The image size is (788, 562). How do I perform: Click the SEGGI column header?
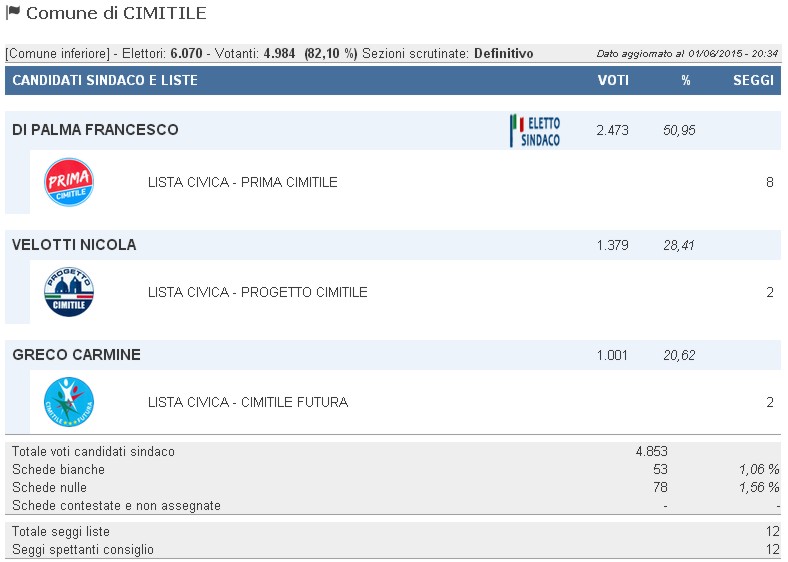point(753,80)
